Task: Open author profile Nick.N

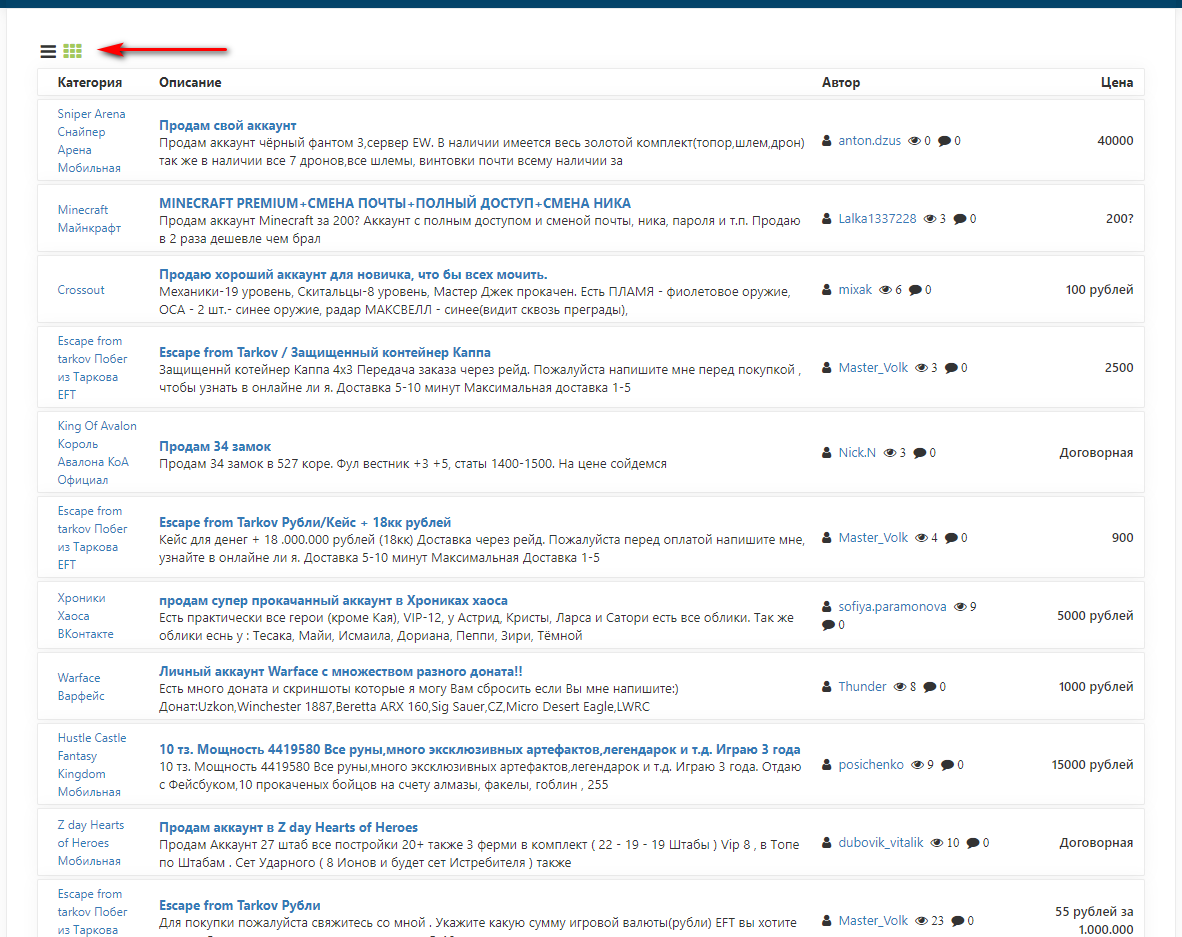Action: pos(857,452)
